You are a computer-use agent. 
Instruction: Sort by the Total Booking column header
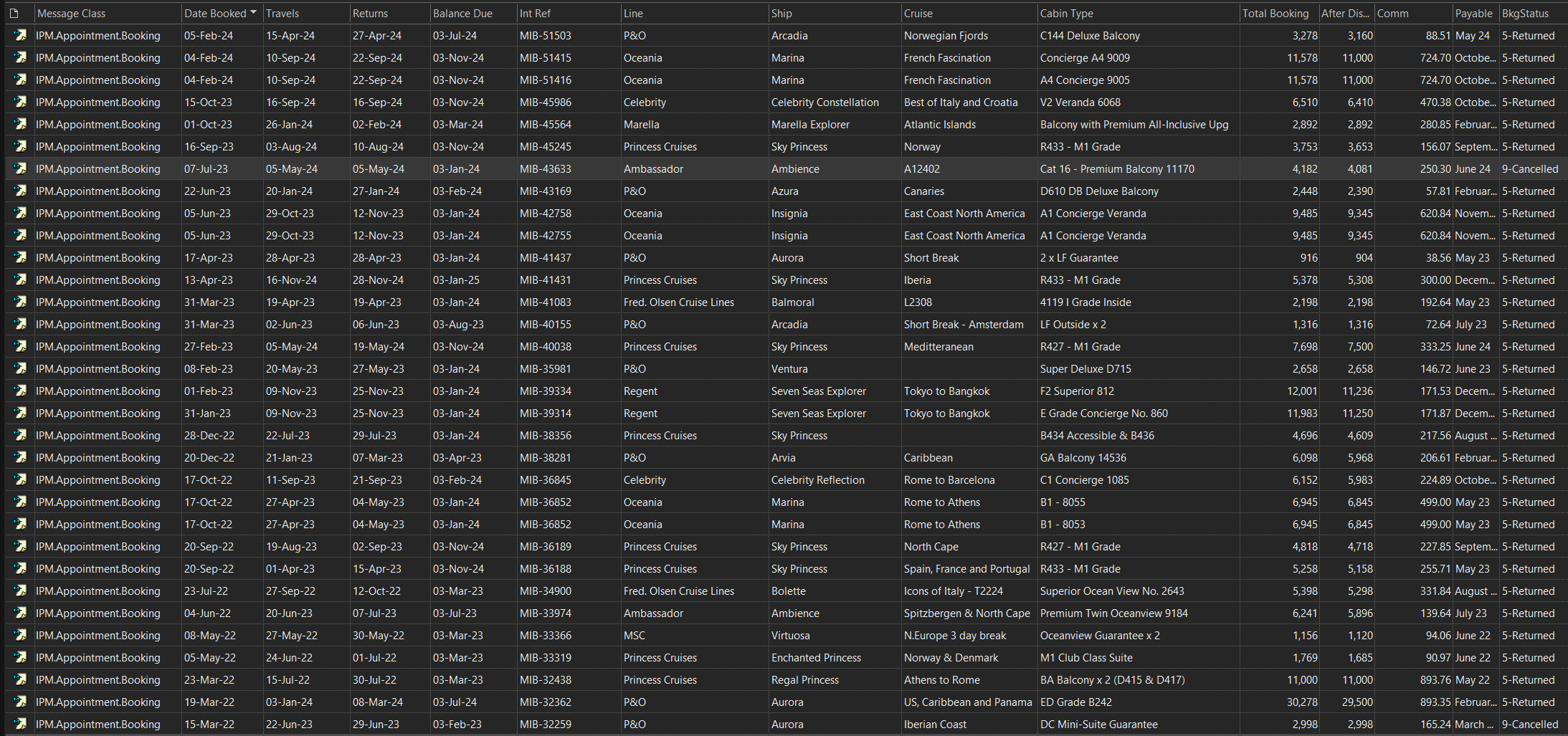[1277, 13]
